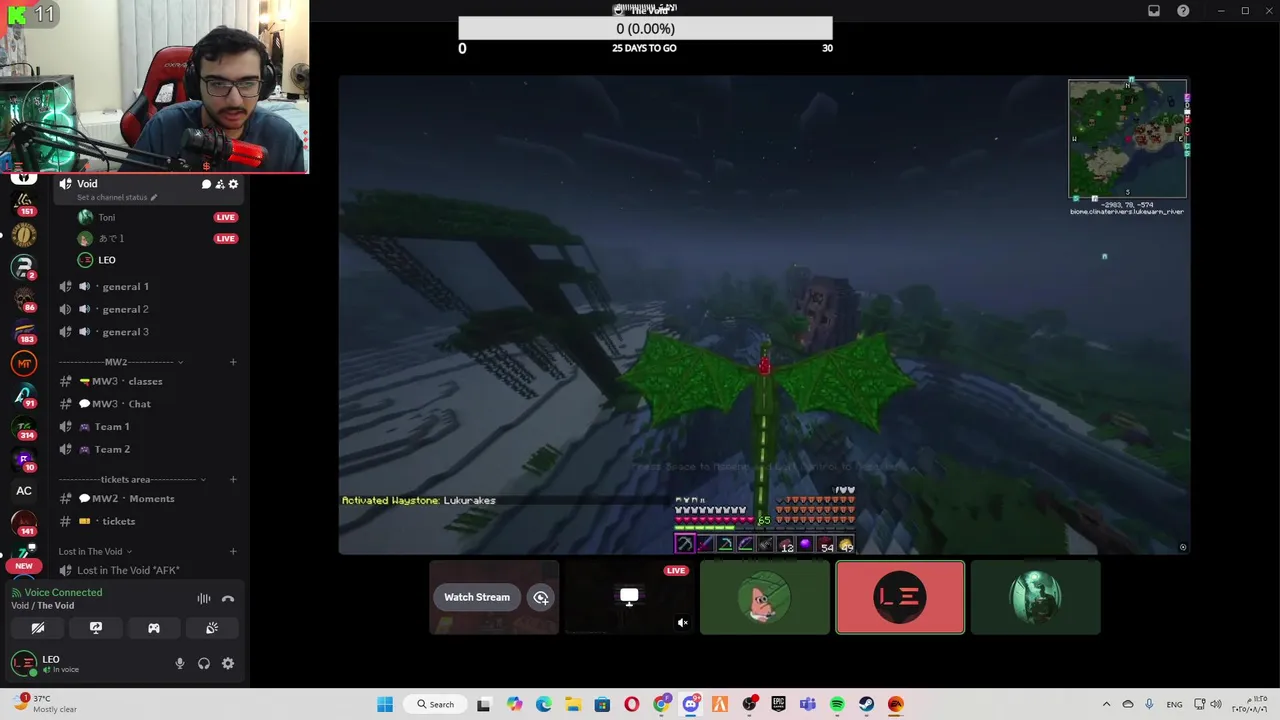Click Watch Stream button
Viewport: 1280px width, 720px height.
[x=477, y=597]
